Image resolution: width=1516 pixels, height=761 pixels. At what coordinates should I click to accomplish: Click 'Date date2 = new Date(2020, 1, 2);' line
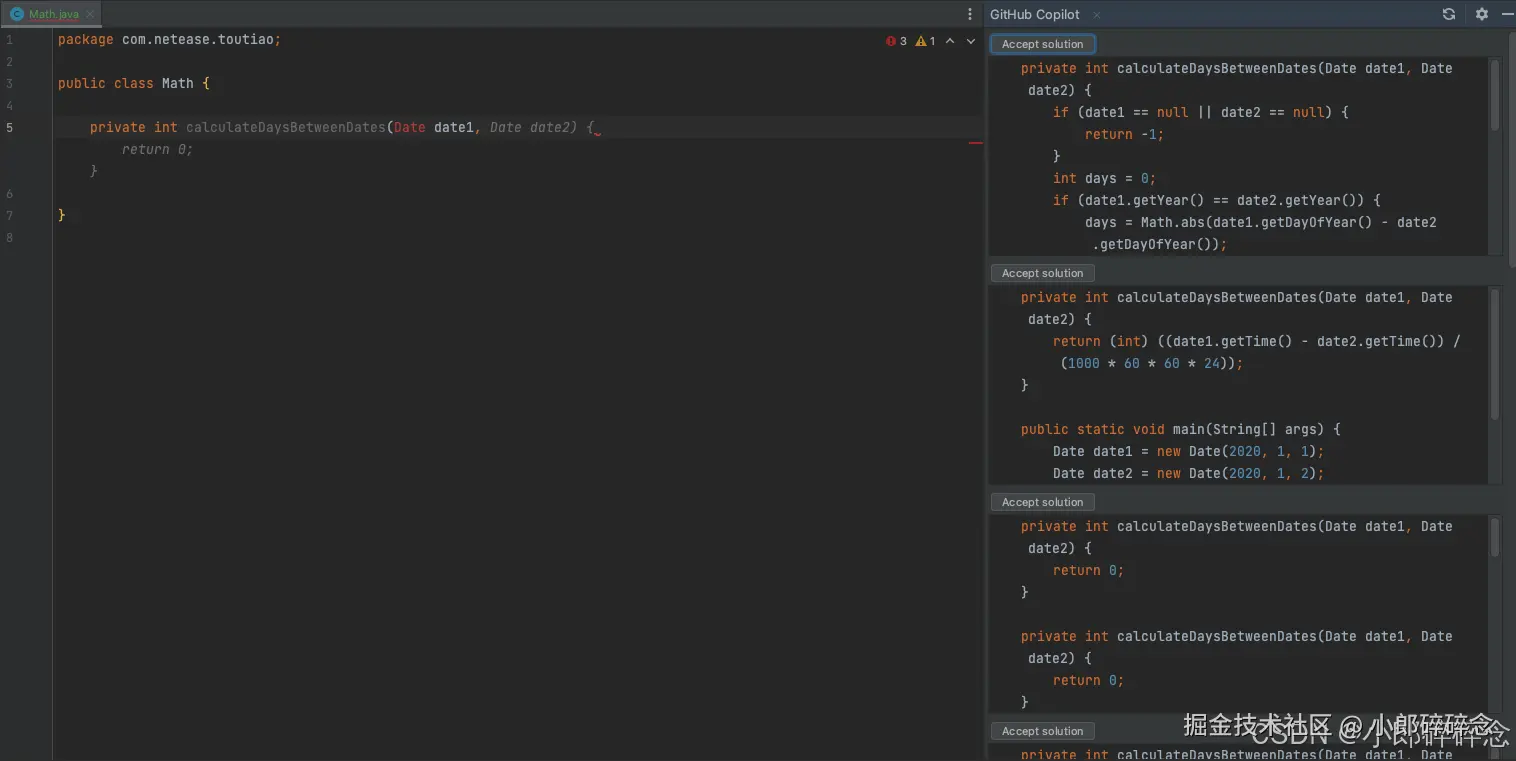1188,473
